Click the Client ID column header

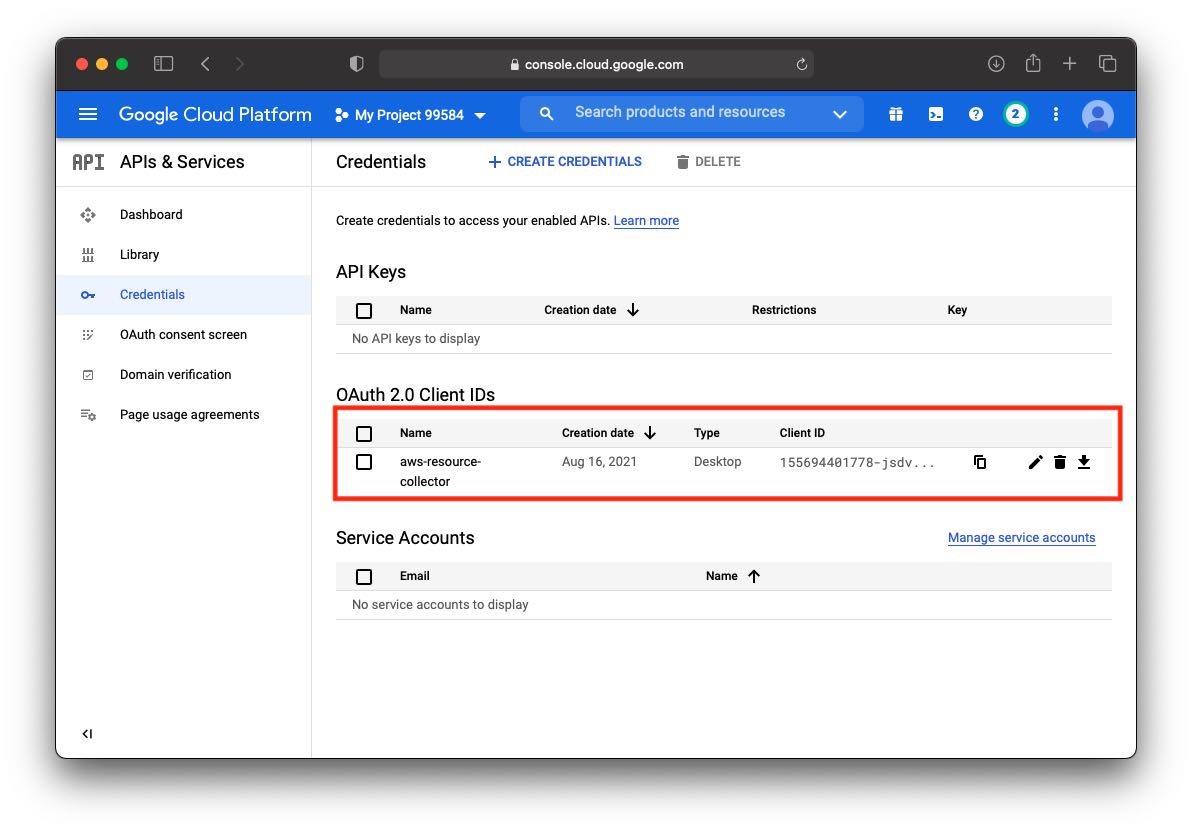point(801,433)
